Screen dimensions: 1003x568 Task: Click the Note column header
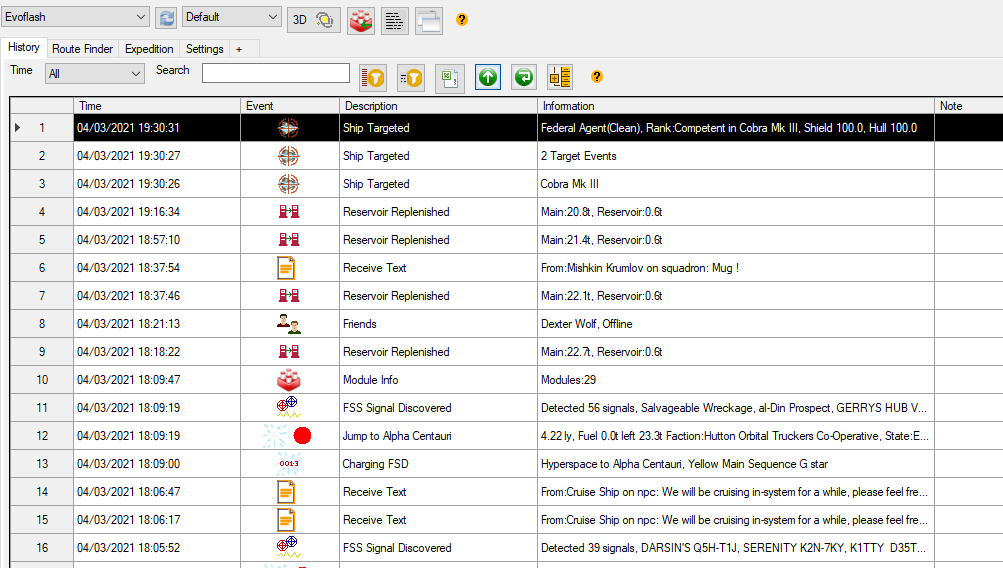click(968, 106)
